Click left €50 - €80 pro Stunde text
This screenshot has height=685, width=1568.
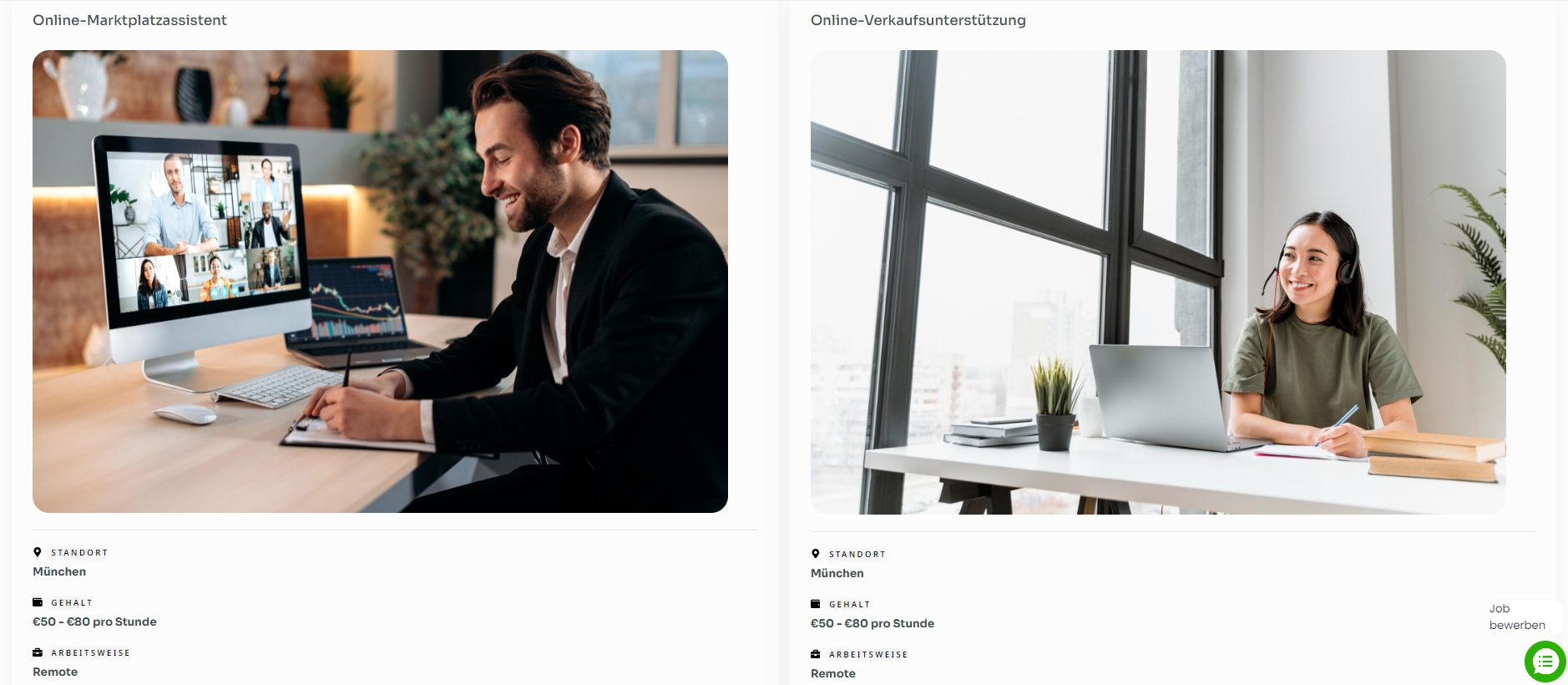pos(94,622)
